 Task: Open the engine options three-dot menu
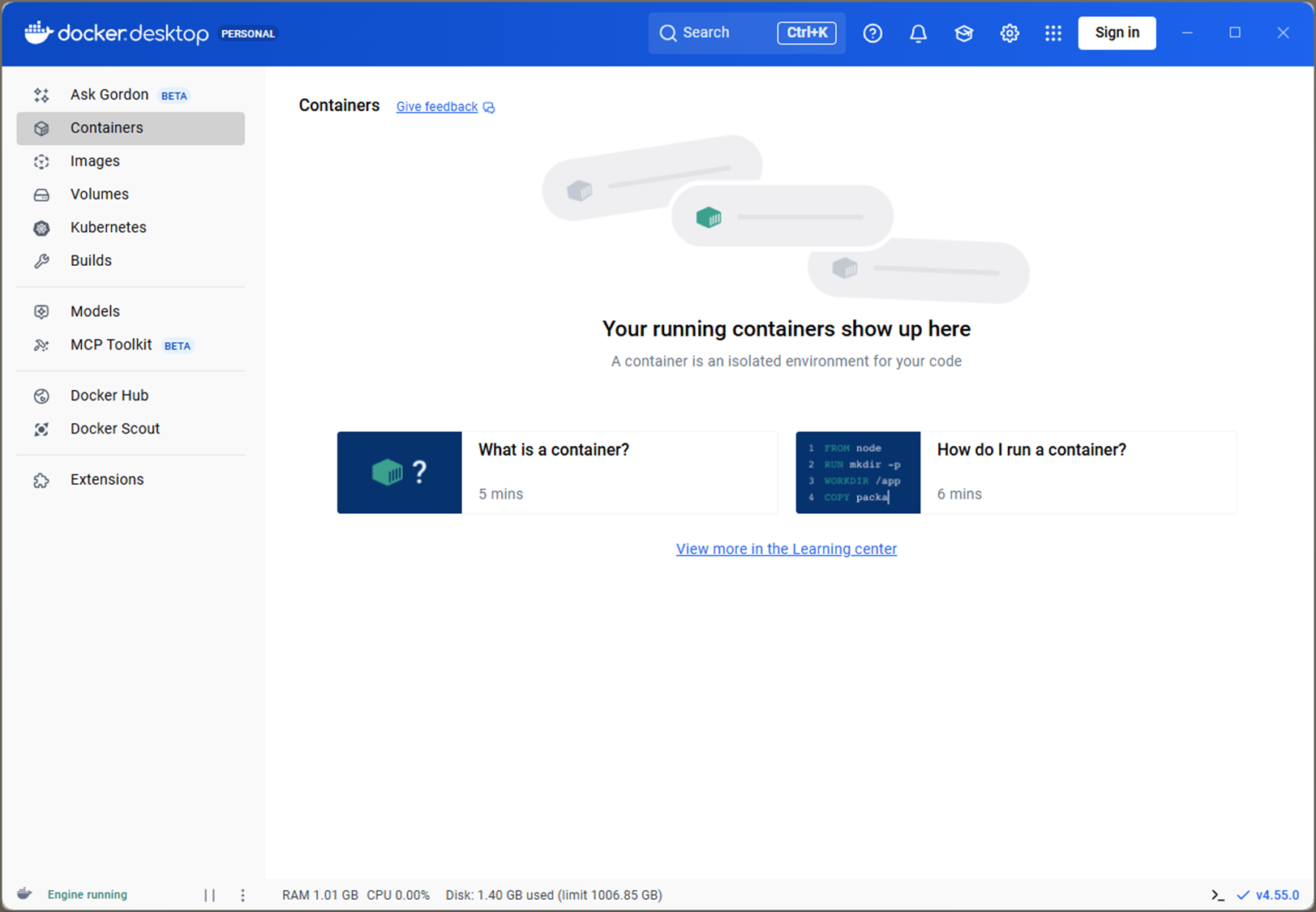click(242, 895)
